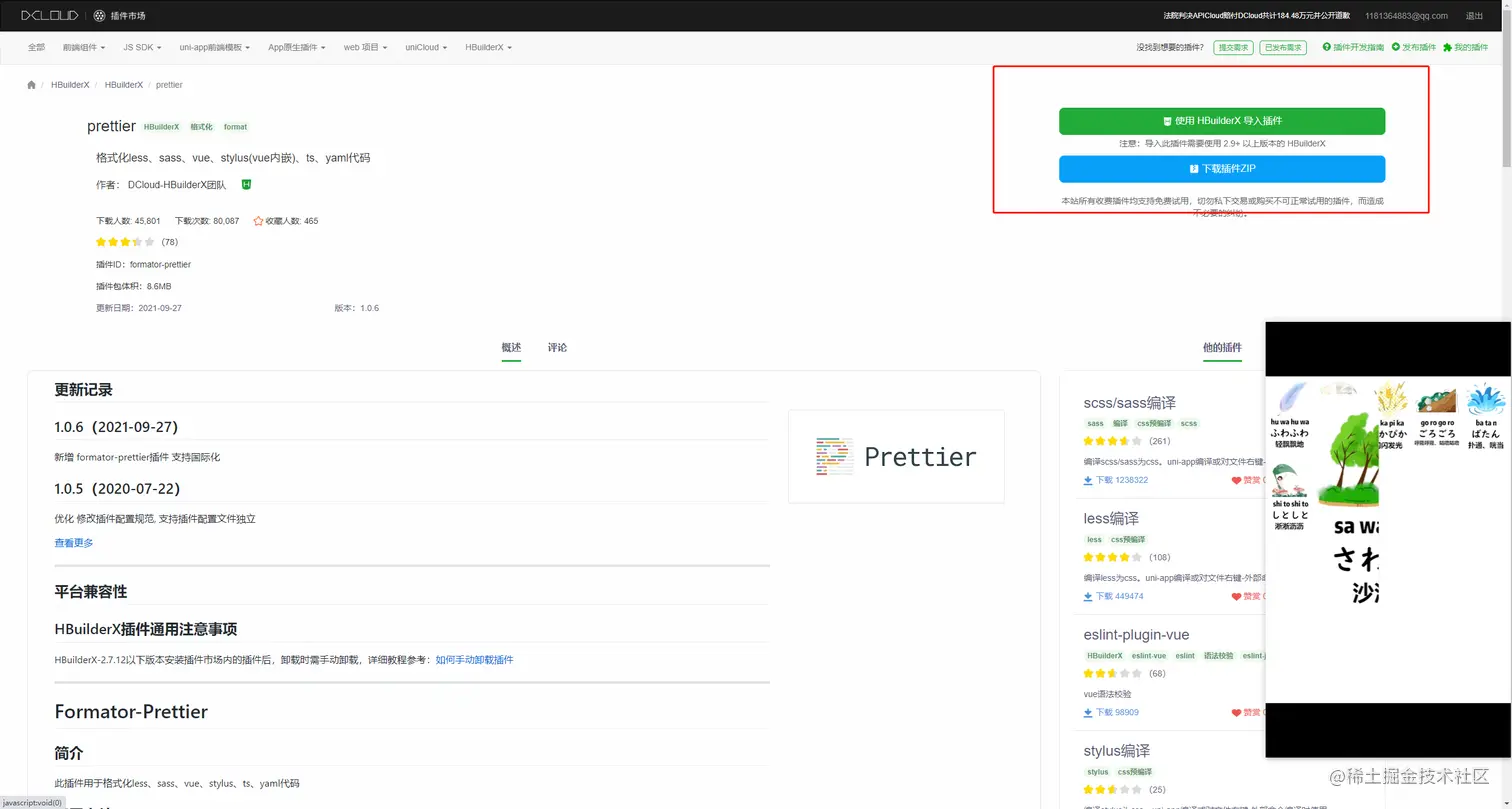Viewport: 1512px width, 809px height.
Task: Click the 发布插件 plus icon
Action: coord(1396,47)
